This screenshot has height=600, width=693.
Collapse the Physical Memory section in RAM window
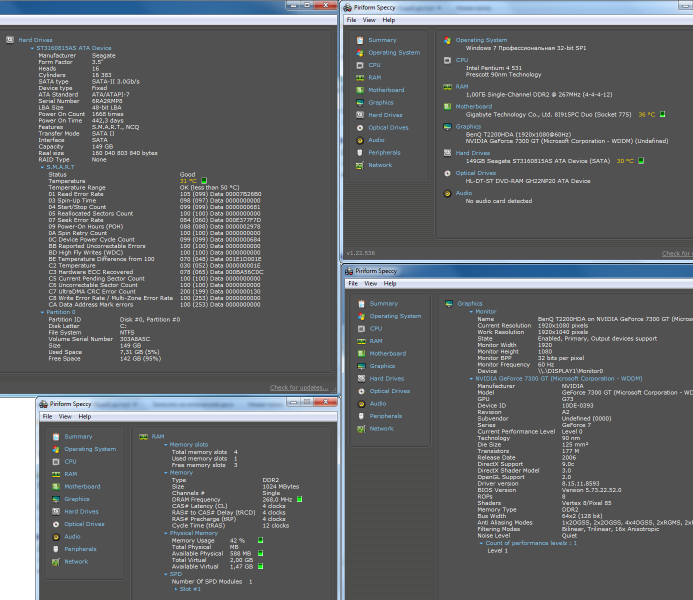point(166,534)
